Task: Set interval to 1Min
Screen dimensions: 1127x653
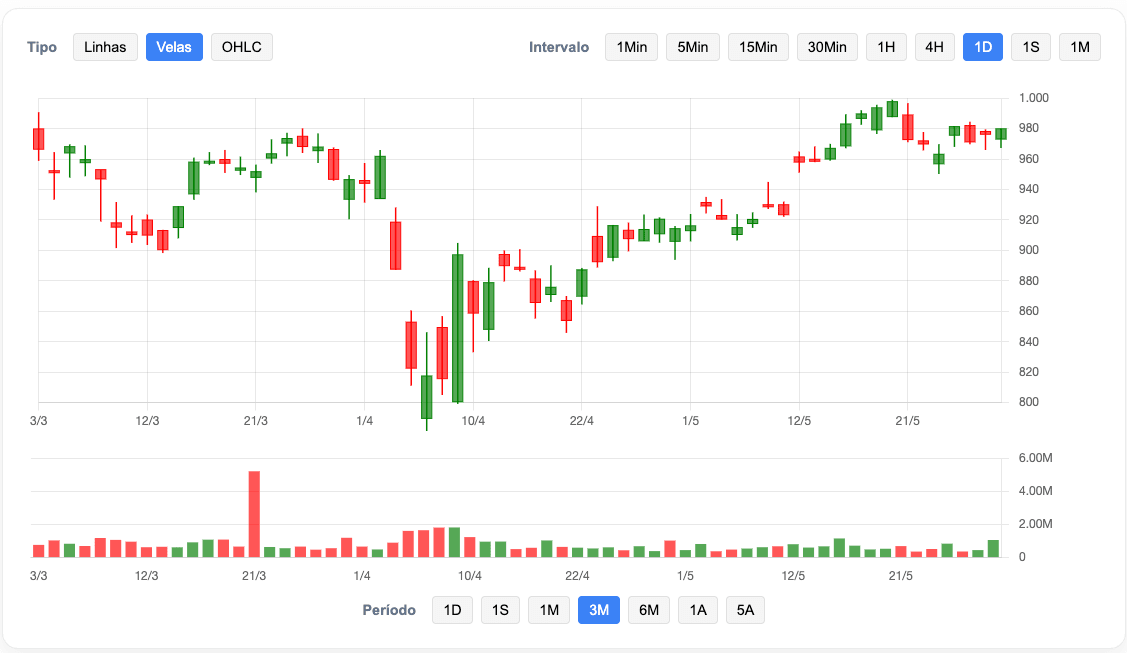Action: click(631, 47)
